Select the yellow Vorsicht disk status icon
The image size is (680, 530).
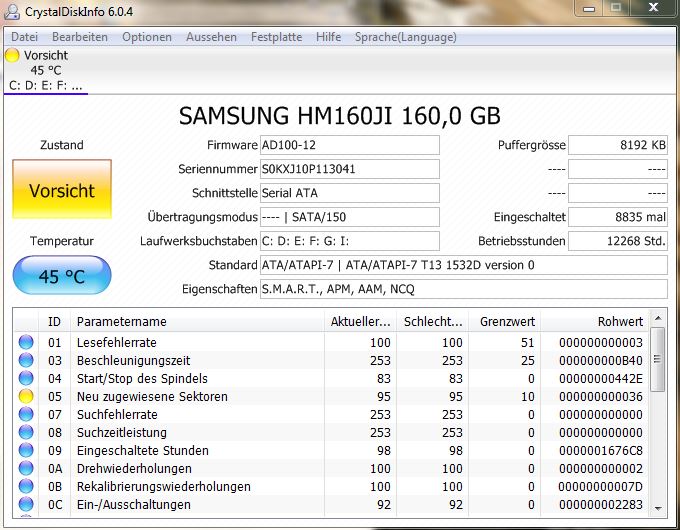[x=12, y=56]
